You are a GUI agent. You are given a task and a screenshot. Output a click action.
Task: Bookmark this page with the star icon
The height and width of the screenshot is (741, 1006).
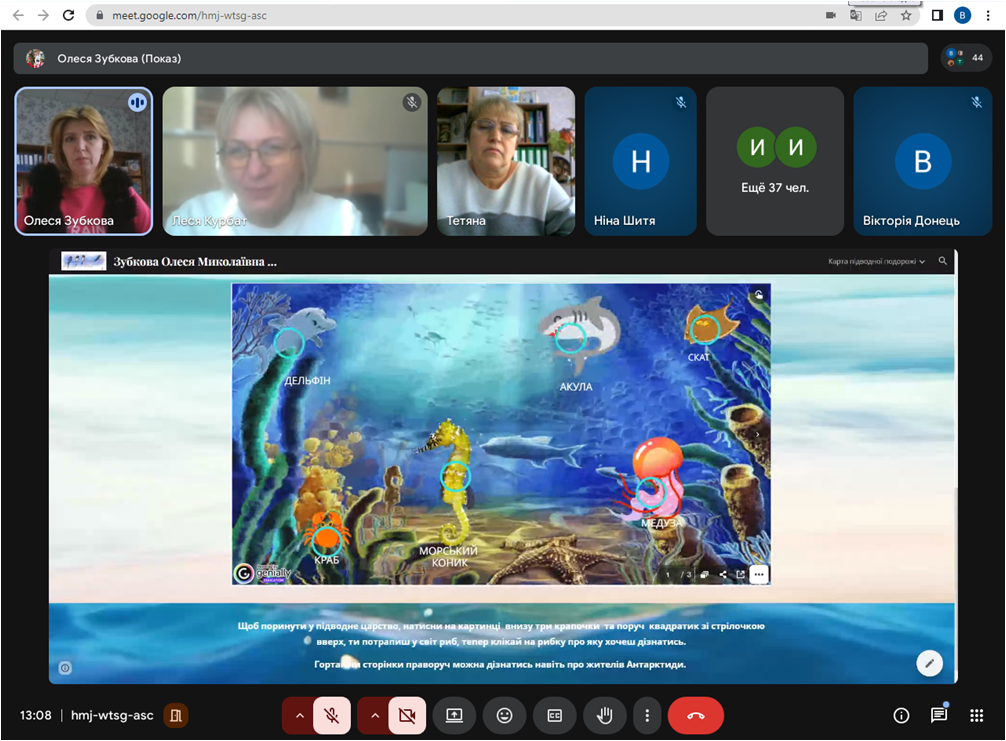[906, 15]
